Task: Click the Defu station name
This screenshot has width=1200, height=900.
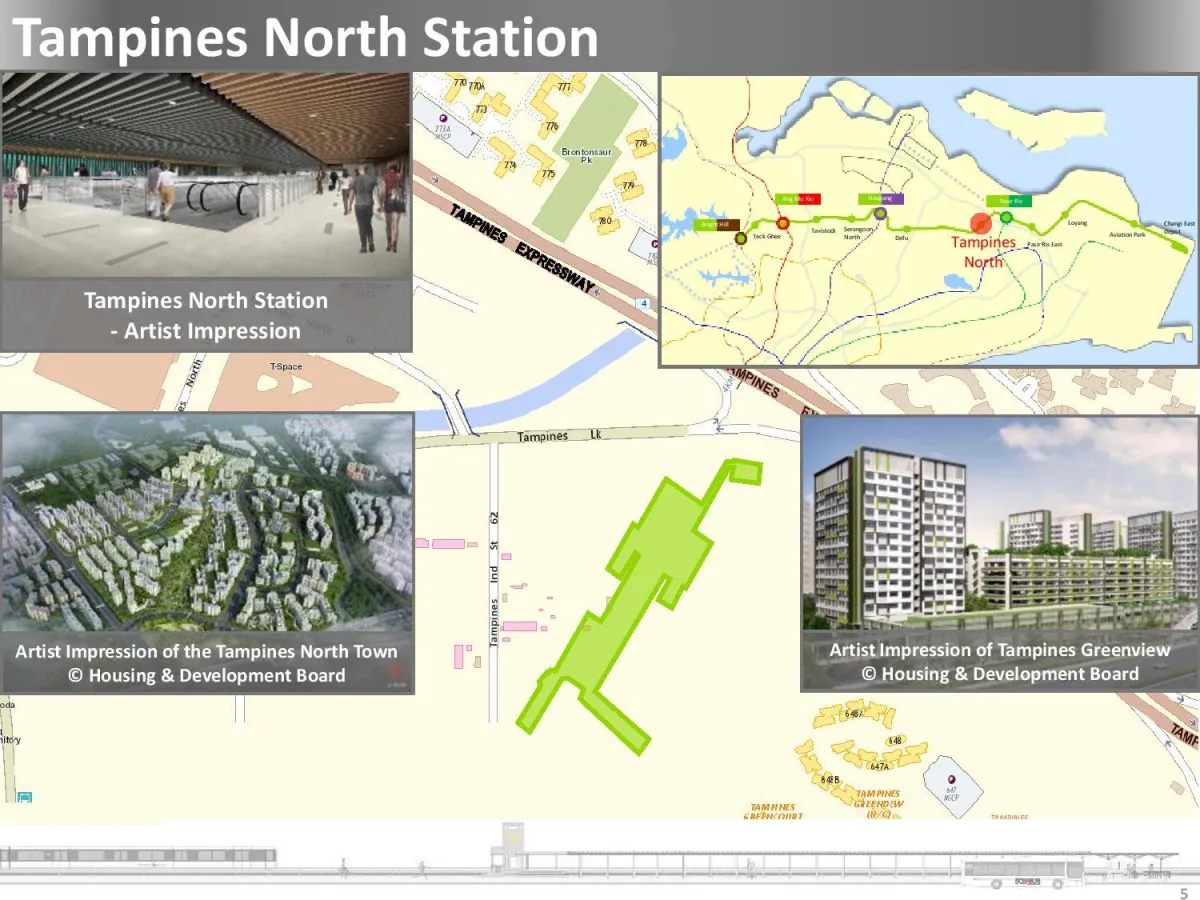Action: tap(902, 238)
